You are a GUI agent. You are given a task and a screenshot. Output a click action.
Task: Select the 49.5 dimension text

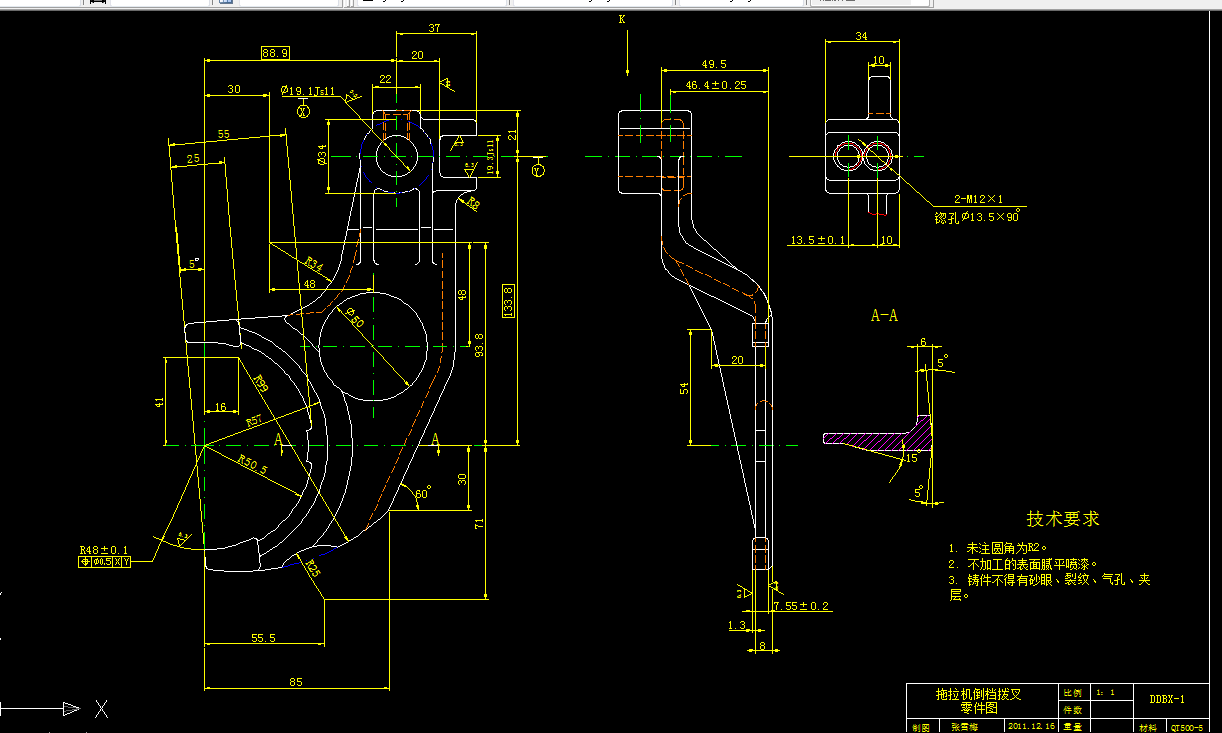tap(715, 63)
